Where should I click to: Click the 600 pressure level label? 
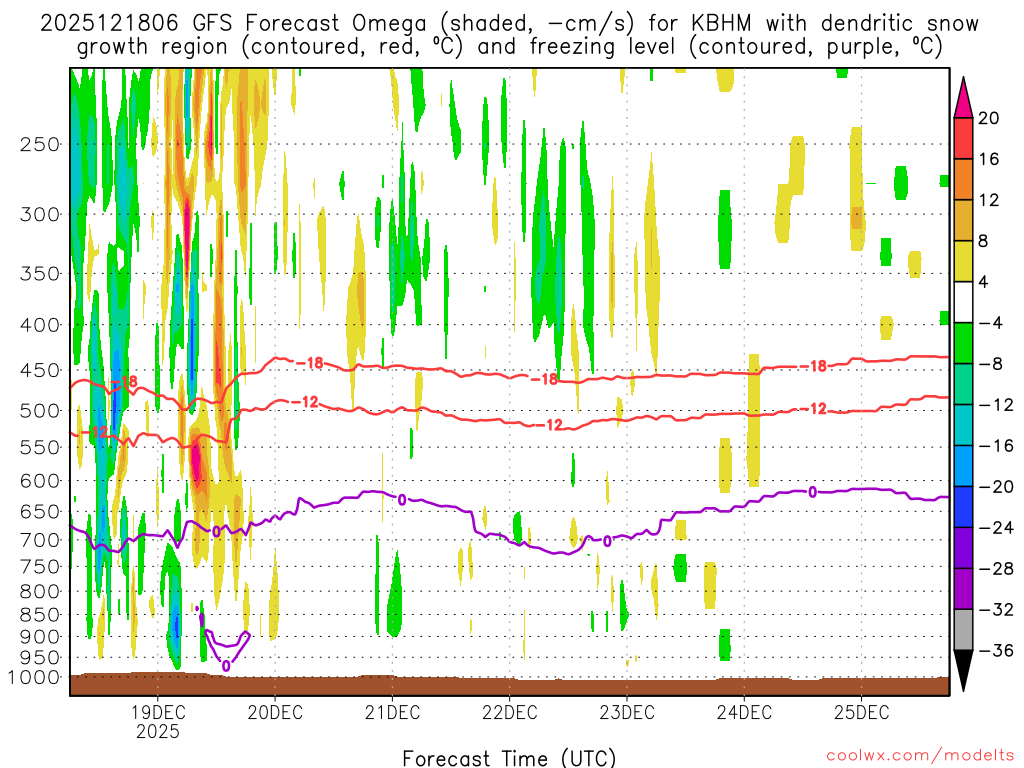(40, 481)
